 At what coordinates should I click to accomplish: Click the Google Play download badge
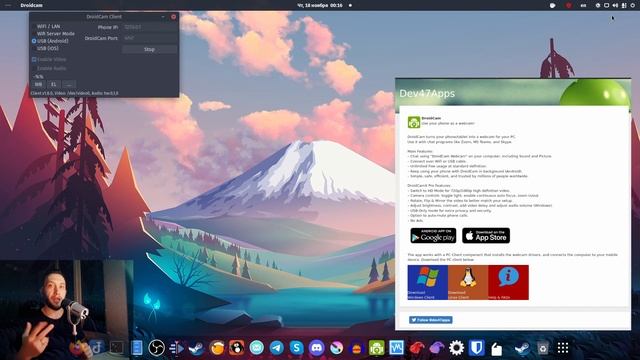pyautogui.click(x=433, y=236)
